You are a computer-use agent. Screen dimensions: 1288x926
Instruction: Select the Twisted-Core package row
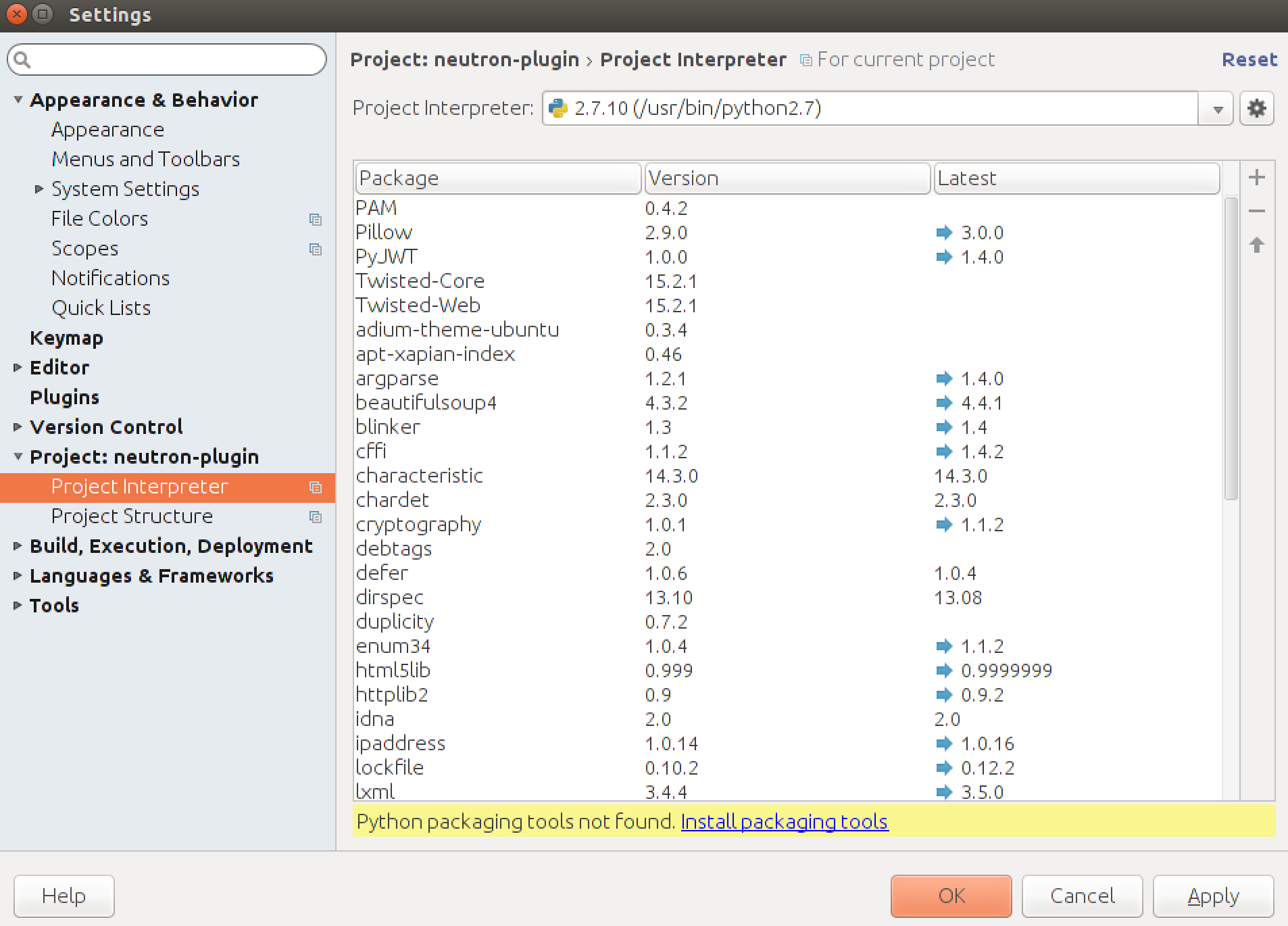[x=787, y=281]
